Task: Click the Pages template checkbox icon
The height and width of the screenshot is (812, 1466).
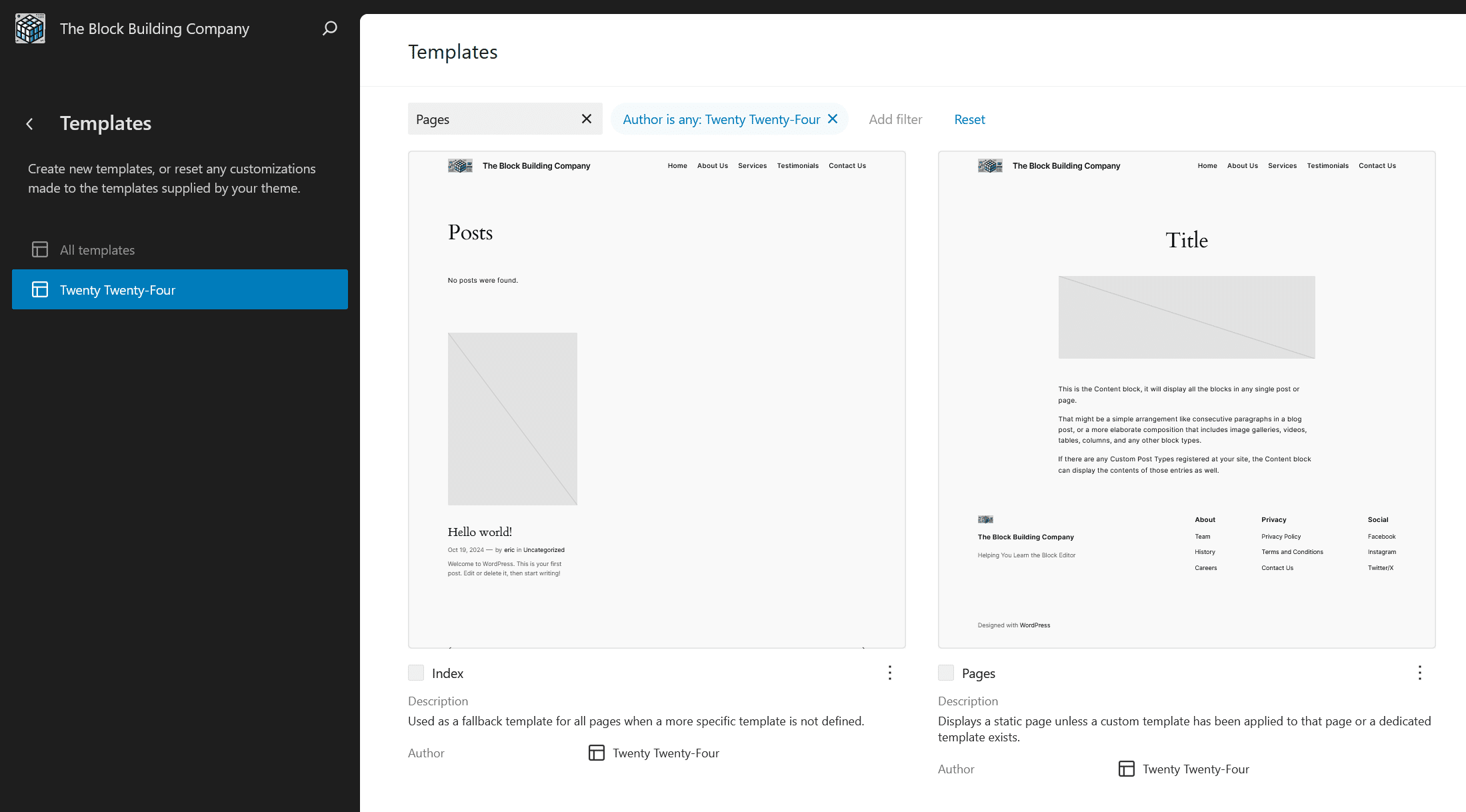Action: 944,672
